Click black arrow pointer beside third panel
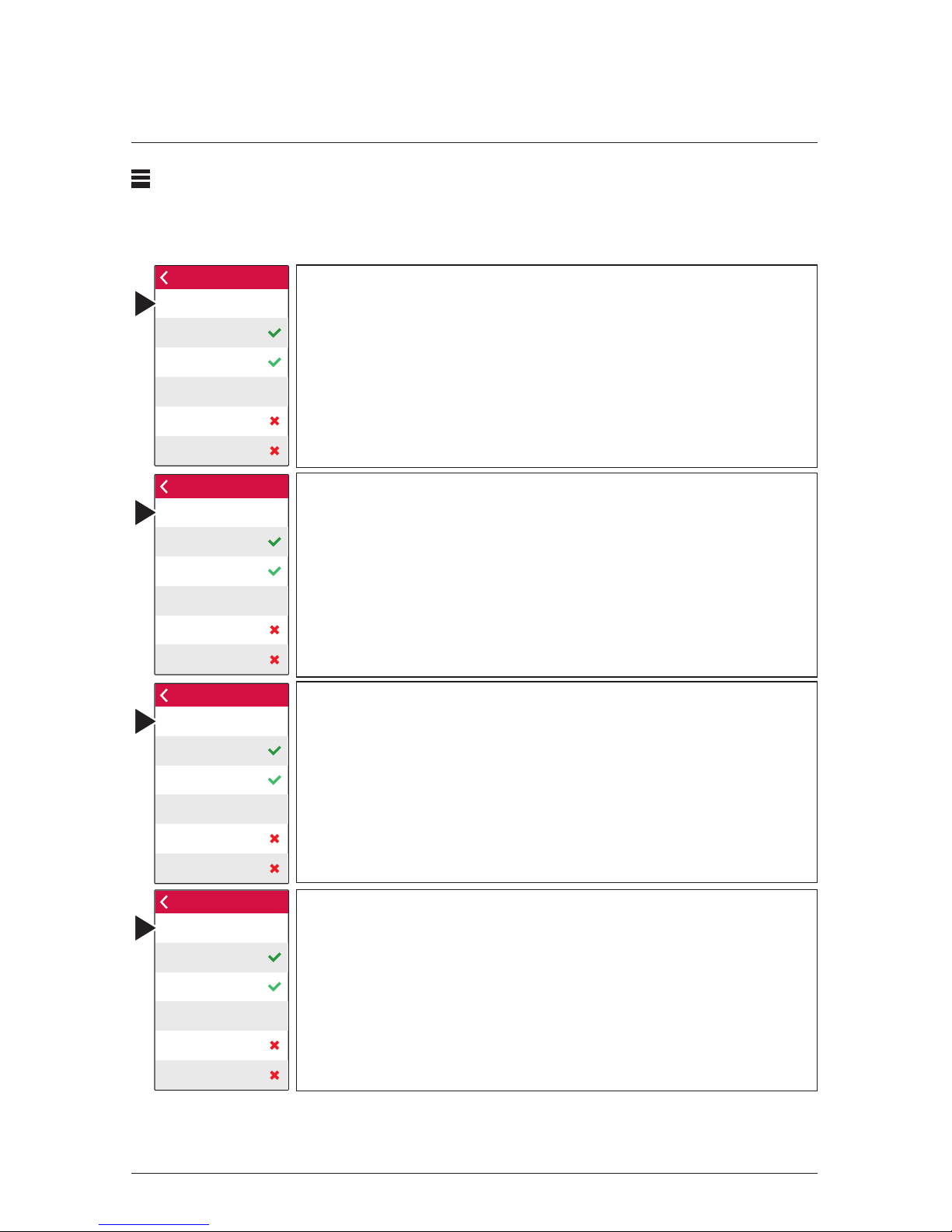This screenshot has height=1232, width=952. 145,721
